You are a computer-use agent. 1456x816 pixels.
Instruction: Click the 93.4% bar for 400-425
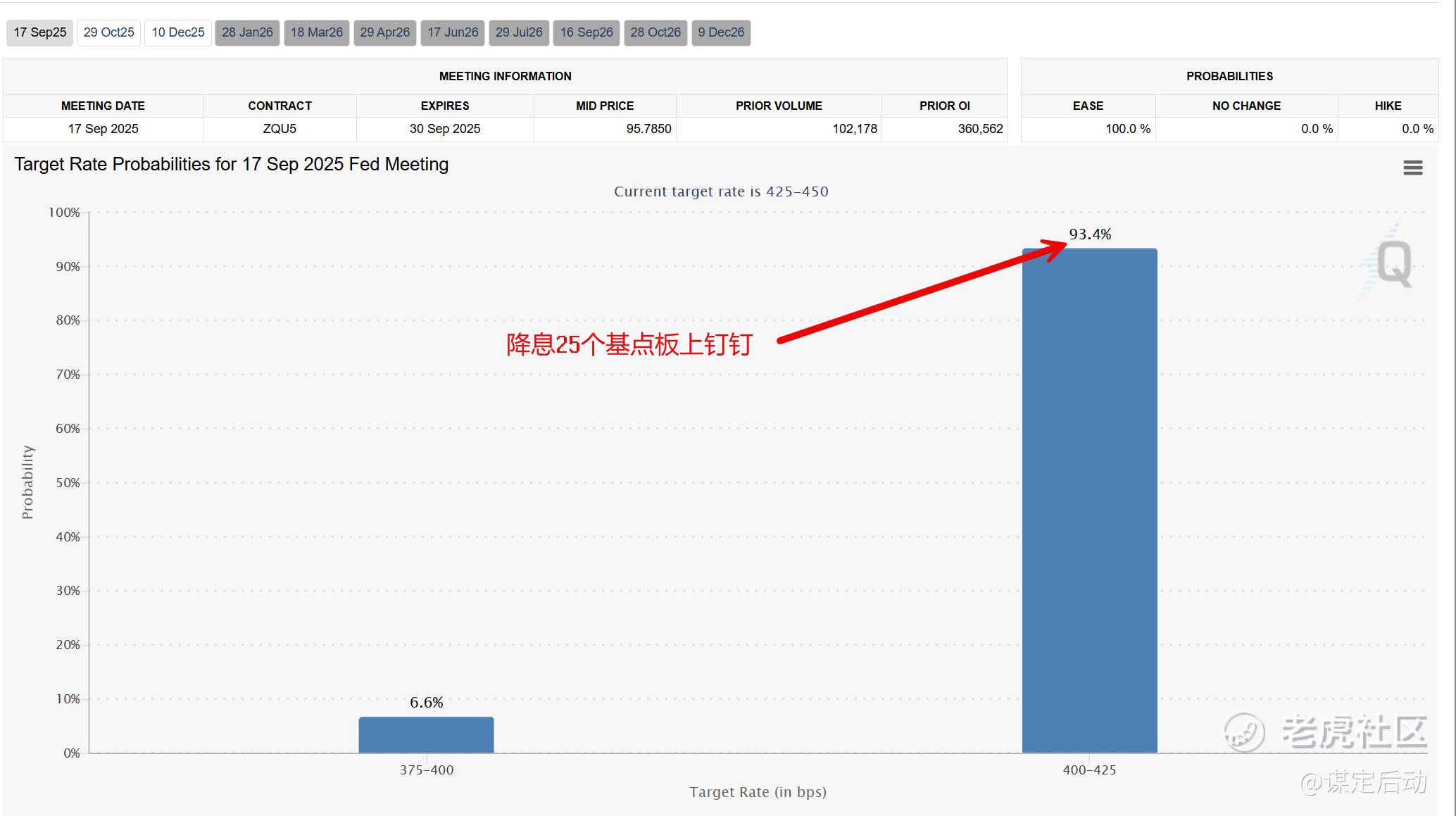1089,501
